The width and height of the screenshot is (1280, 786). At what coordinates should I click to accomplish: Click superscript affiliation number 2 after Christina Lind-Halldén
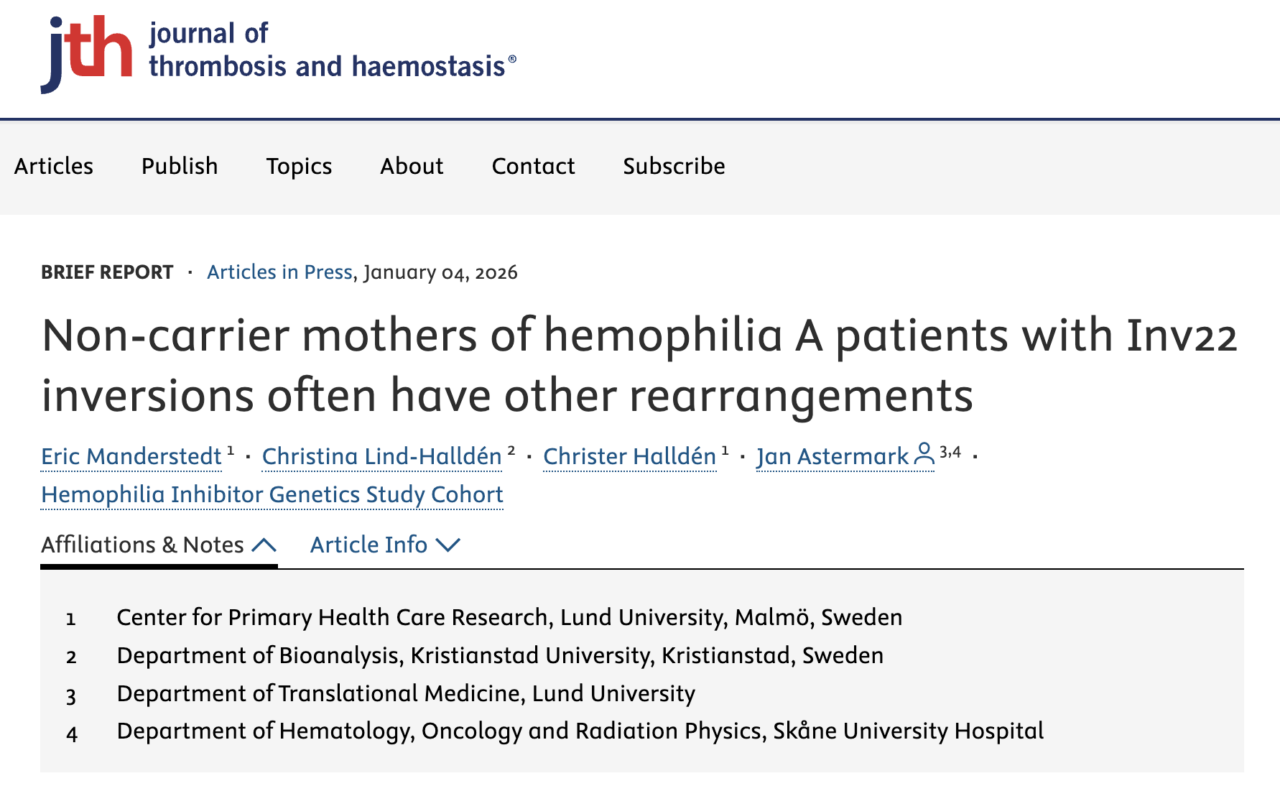[x=512, y=449]
